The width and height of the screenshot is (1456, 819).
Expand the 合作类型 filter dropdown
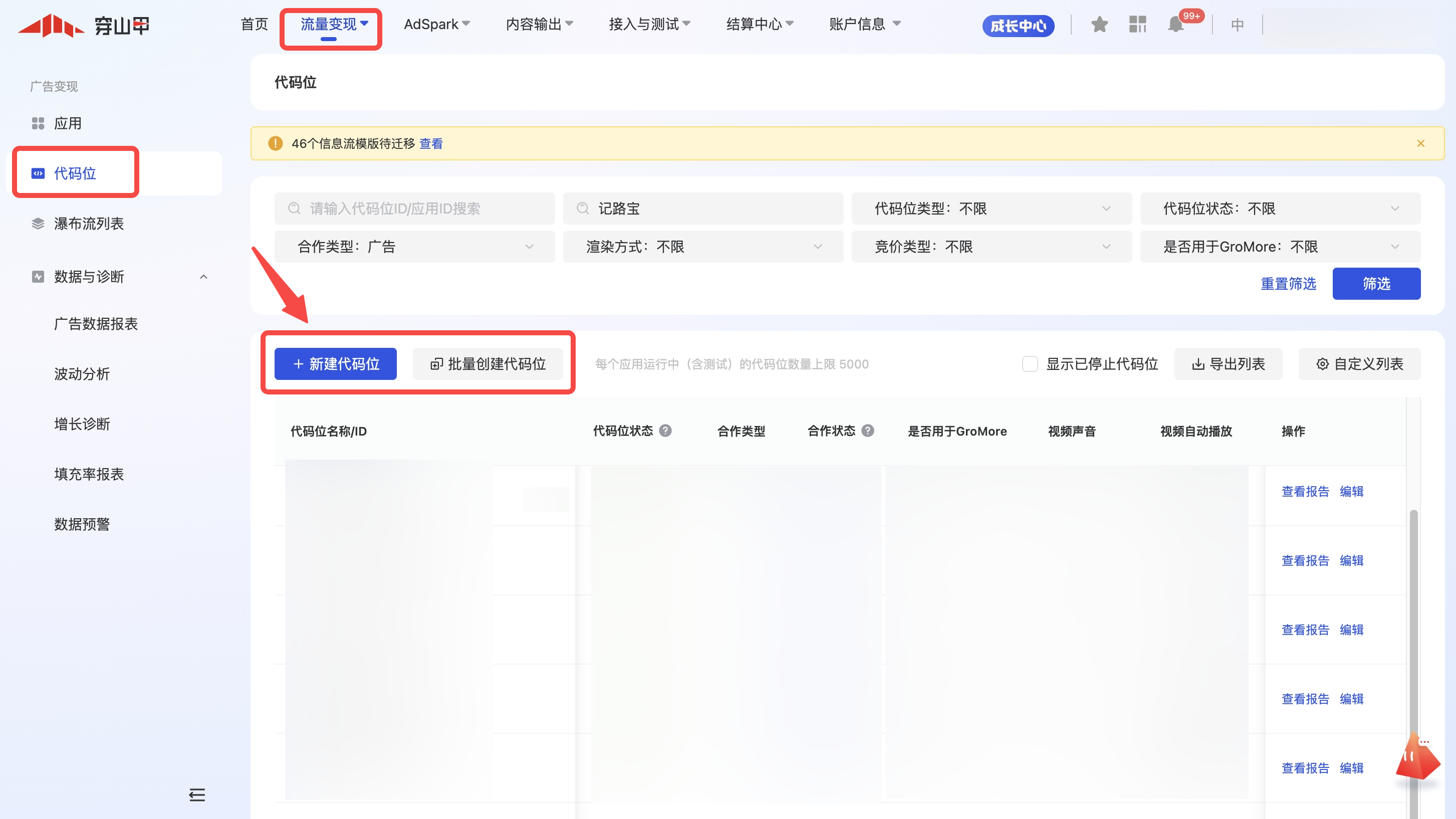(x=414, y=247)
